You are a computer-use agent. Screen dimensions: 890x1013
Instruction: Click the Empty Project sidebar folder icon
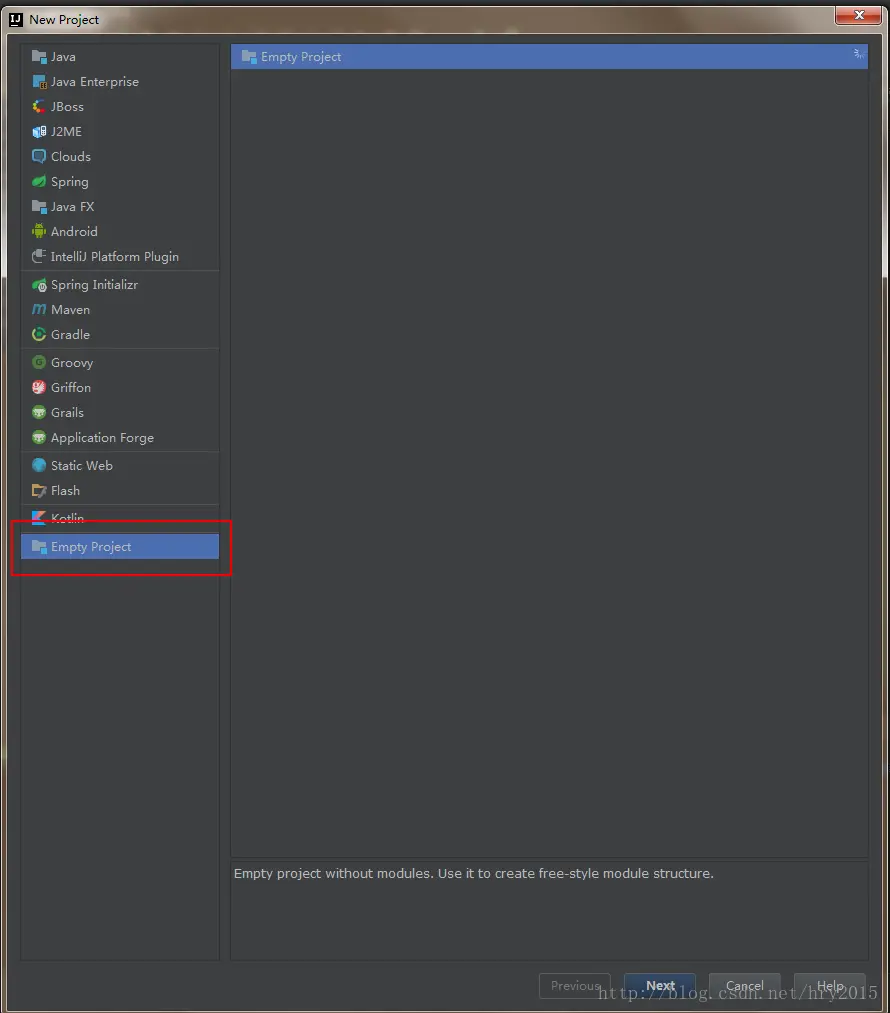(x=39, y=547)
